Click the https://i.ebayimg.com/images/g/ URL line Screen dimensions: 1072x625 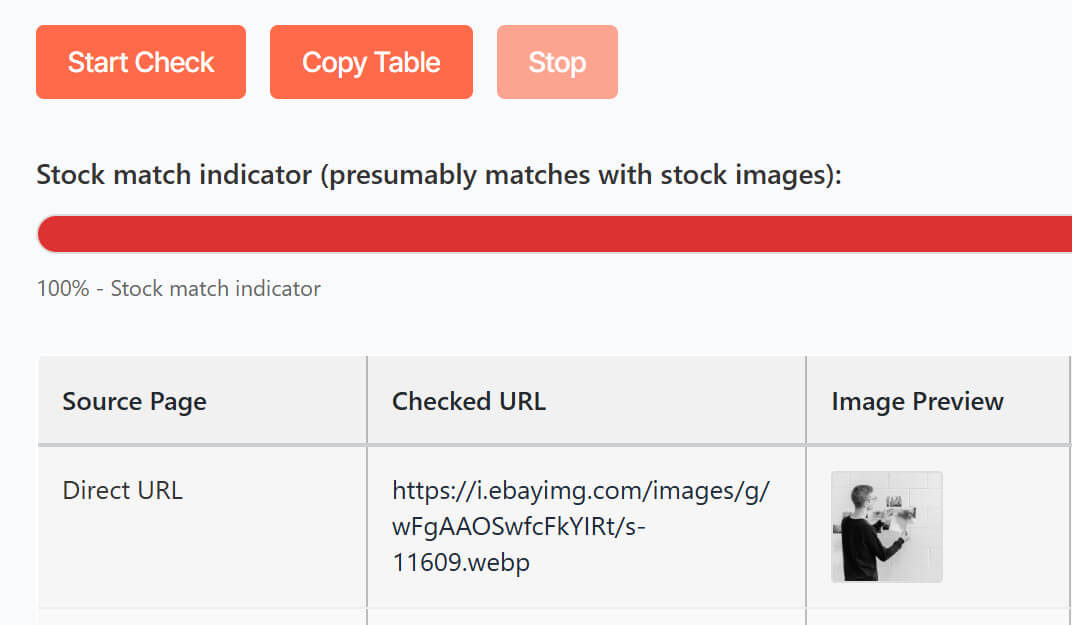[x=580, y=491]
